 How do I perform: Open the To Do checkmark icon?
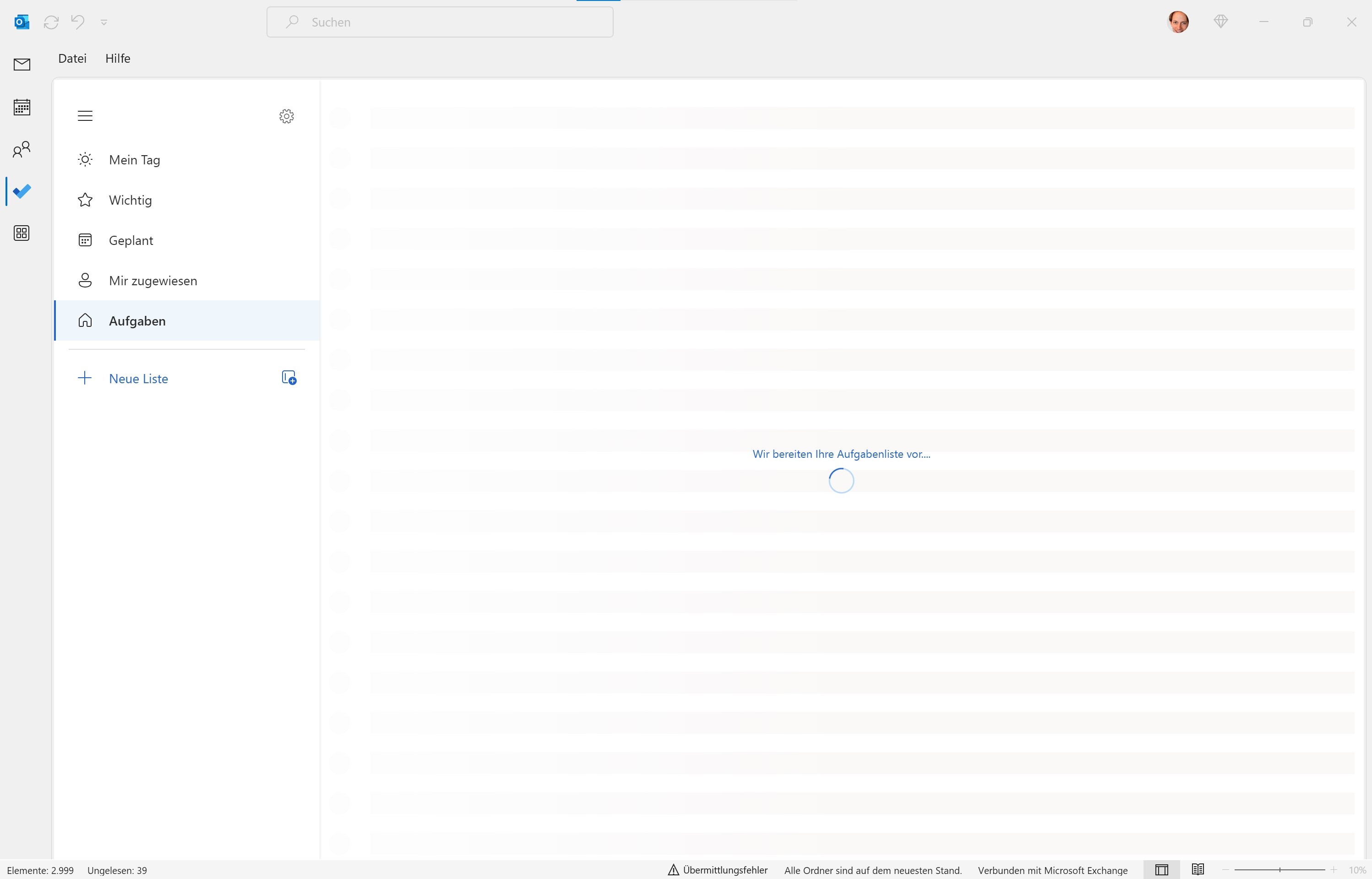tap(22, 191)
